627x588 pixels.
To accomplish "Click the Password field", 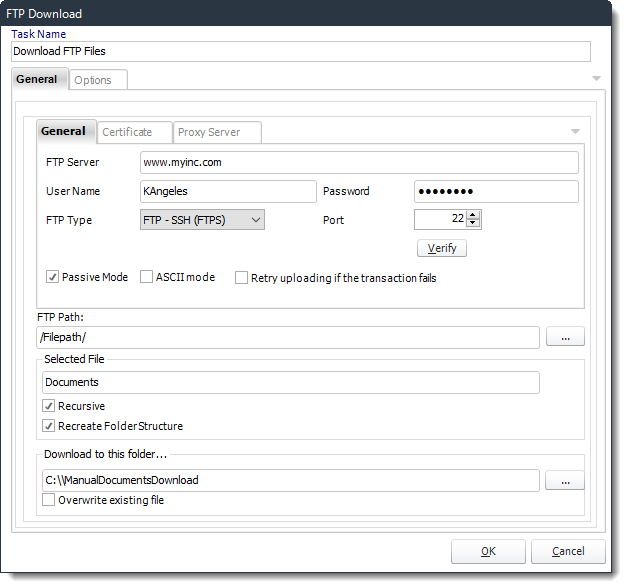I will (x=496, y=191).
